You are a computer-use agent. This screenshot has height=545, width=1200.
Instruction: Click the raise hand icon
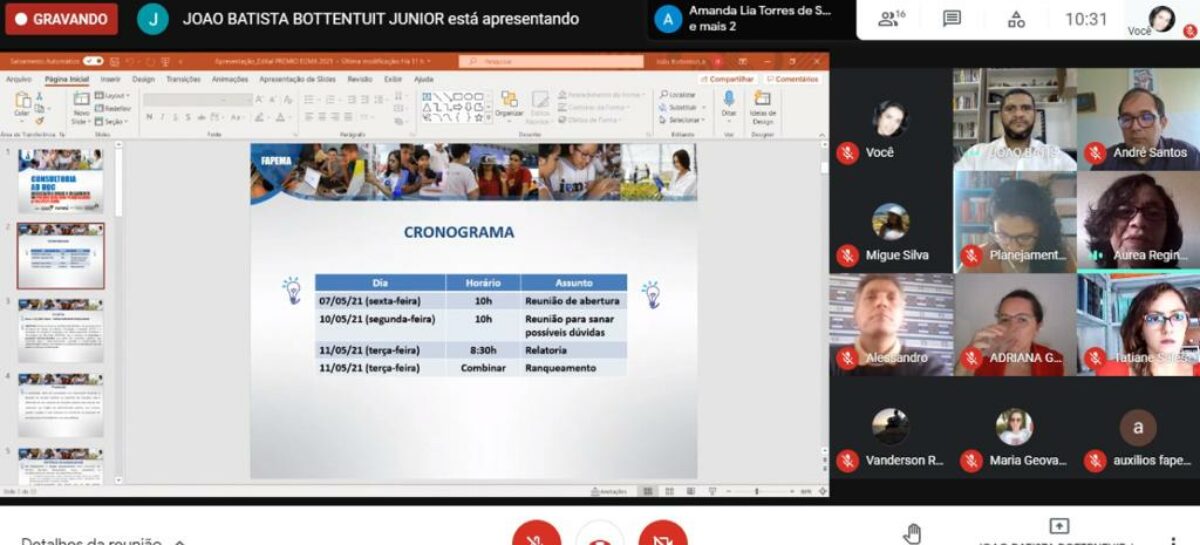point(912,534)
